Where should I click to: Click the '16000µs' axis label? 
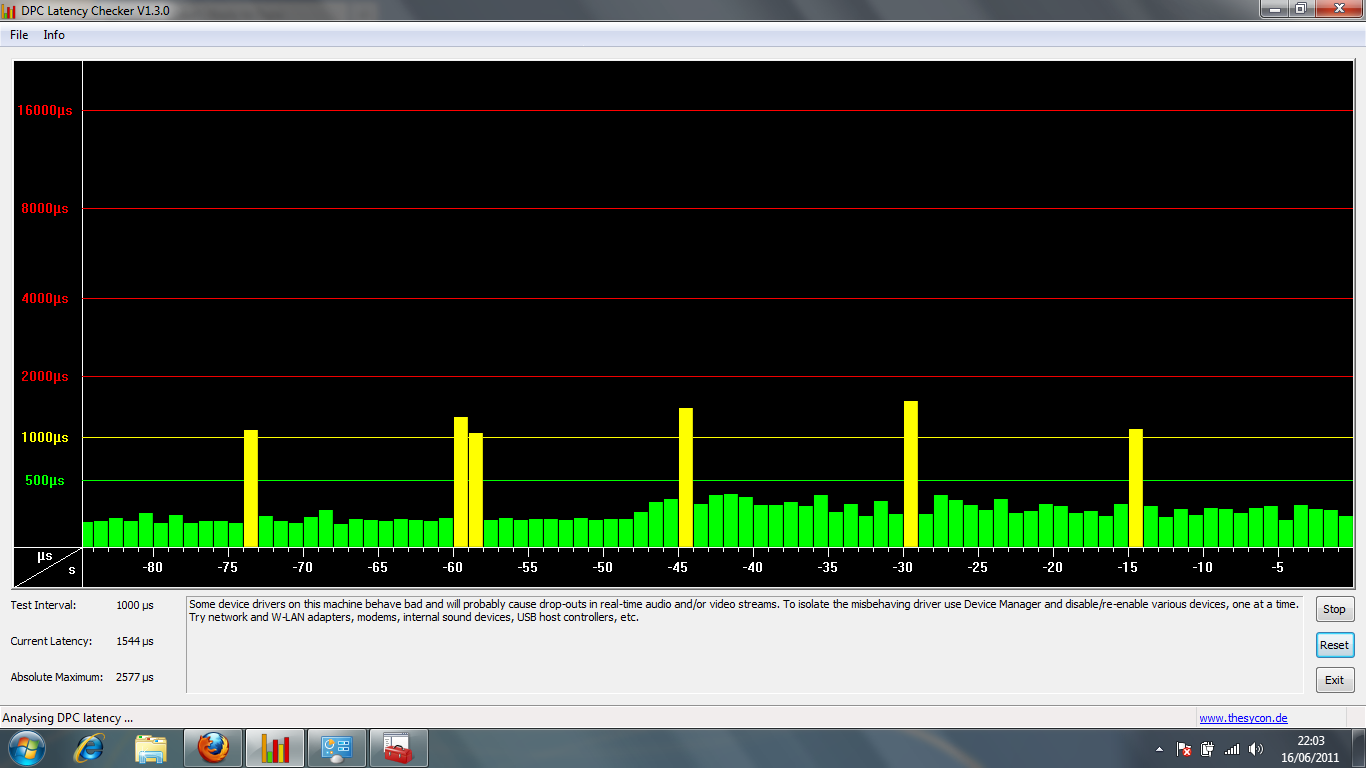pyautogui.click(x=45, y=111)
